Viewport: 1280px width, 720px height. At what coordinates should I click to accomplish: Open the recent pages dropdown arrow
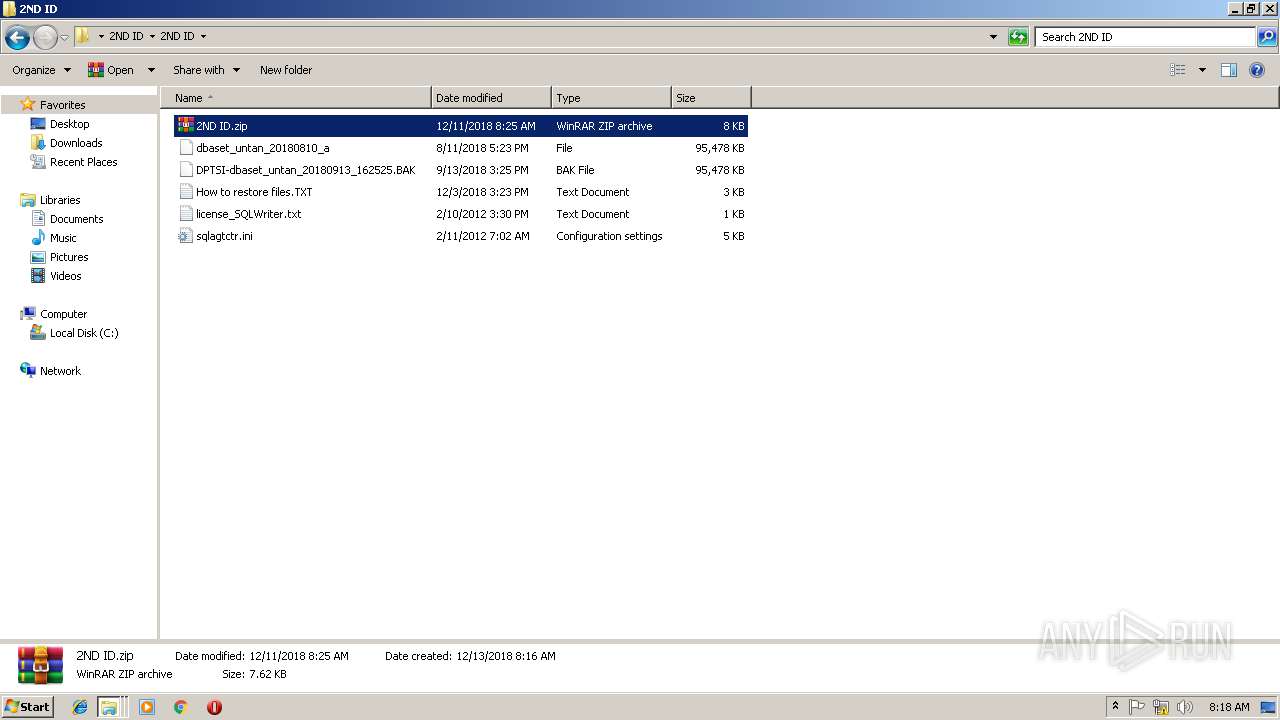click(65, 37)
